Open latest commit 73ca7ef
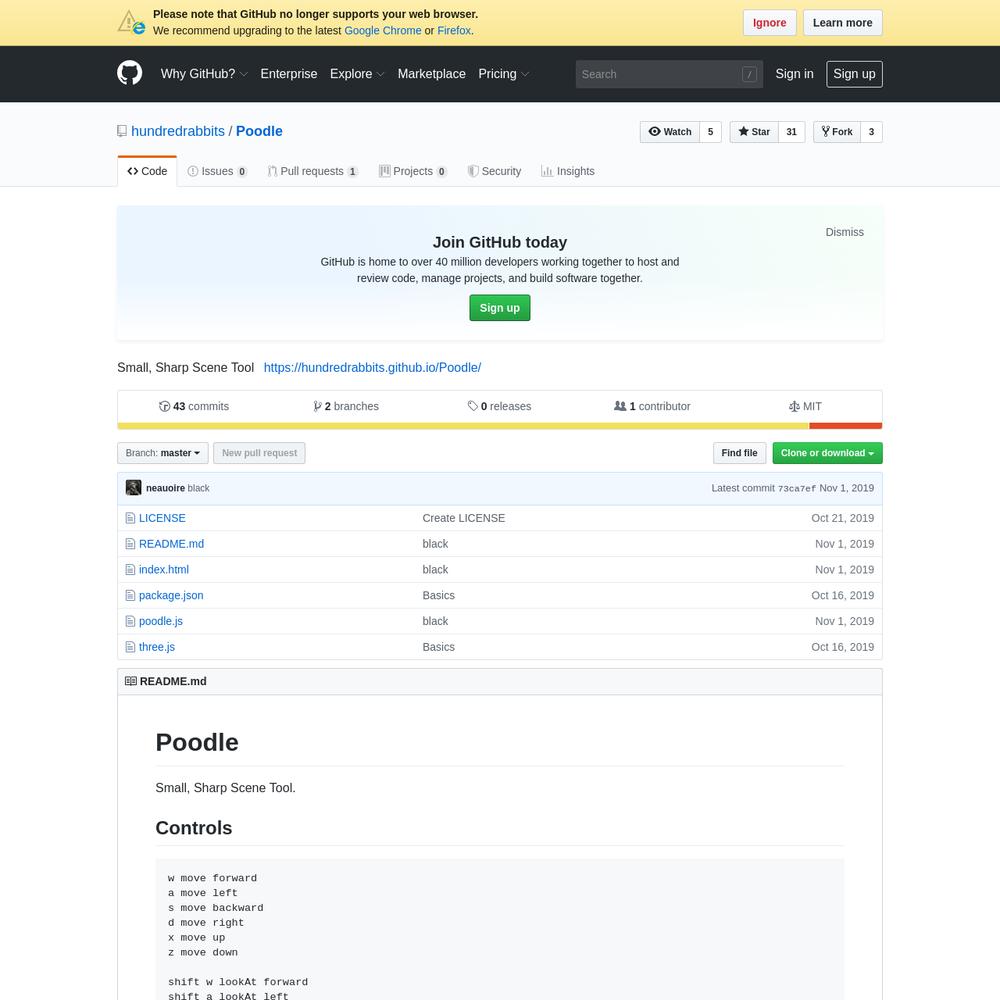The width and height of the screenshot is (1000, 1000). coord(797,489)
